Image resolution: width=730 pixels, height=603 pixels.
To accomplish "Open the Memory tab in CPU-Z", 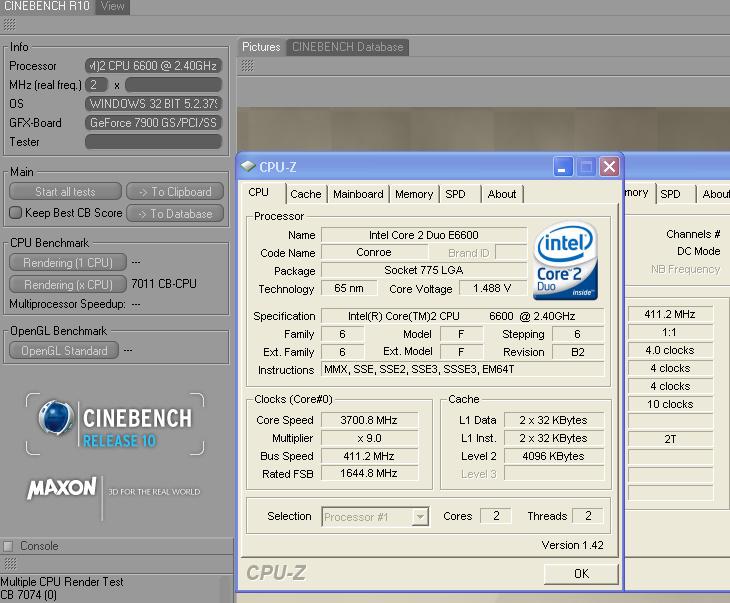I will pos(414,194).
